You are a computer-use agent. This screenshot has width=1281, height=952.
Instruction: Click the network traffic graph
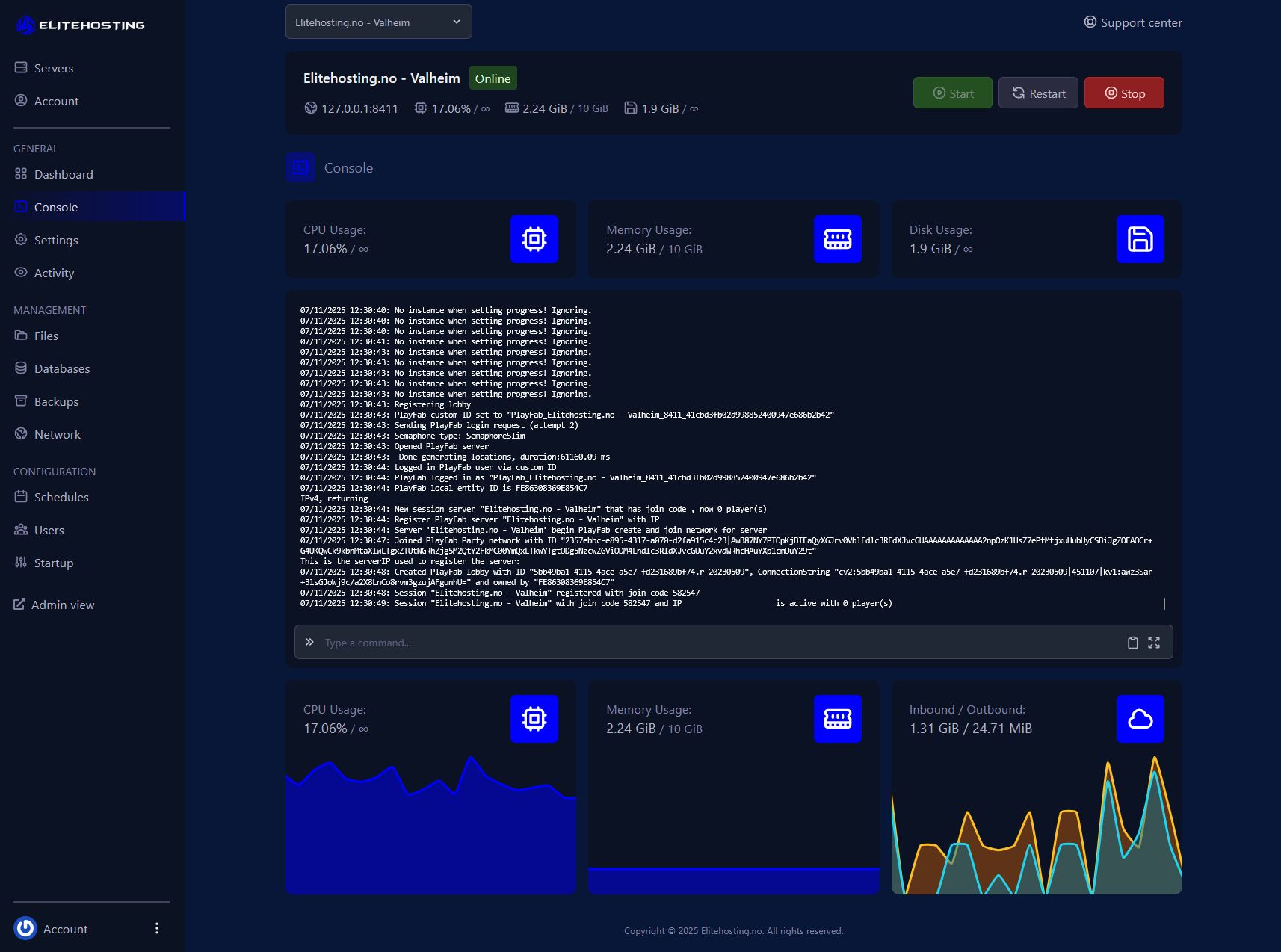pyautogui.click(x=1037, y=825)
